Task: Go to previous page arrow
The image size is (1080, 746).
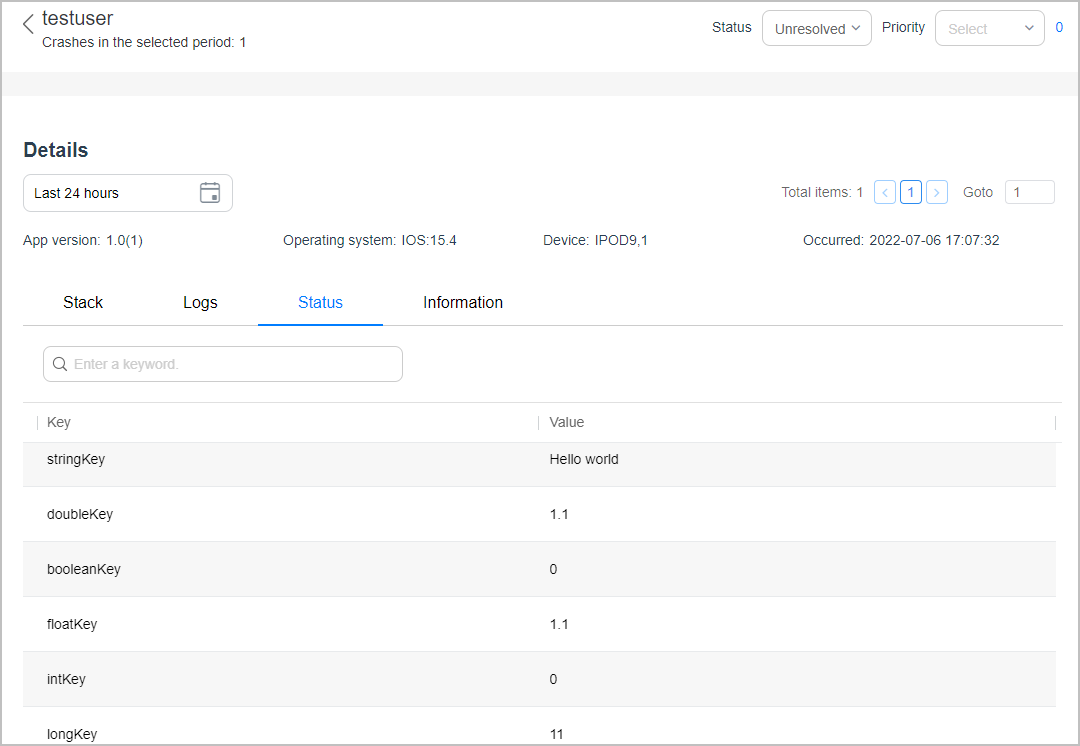Action: click(x=884, y=192)
